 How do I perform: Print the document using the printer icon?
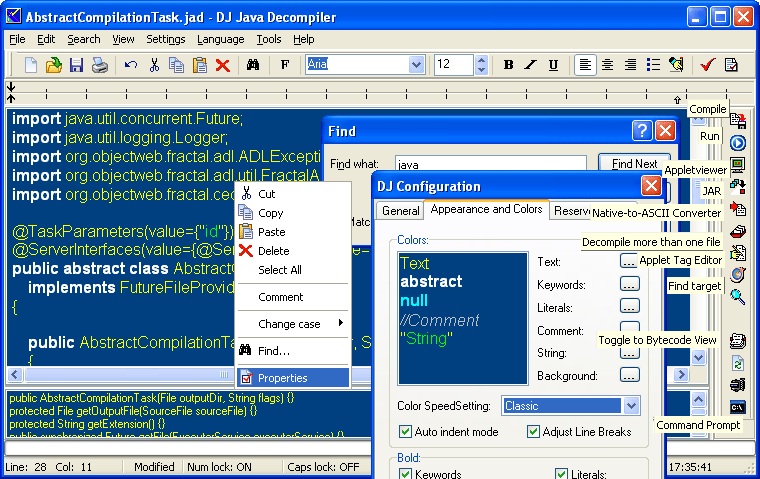pyautogui.click(x=99, y=64)
